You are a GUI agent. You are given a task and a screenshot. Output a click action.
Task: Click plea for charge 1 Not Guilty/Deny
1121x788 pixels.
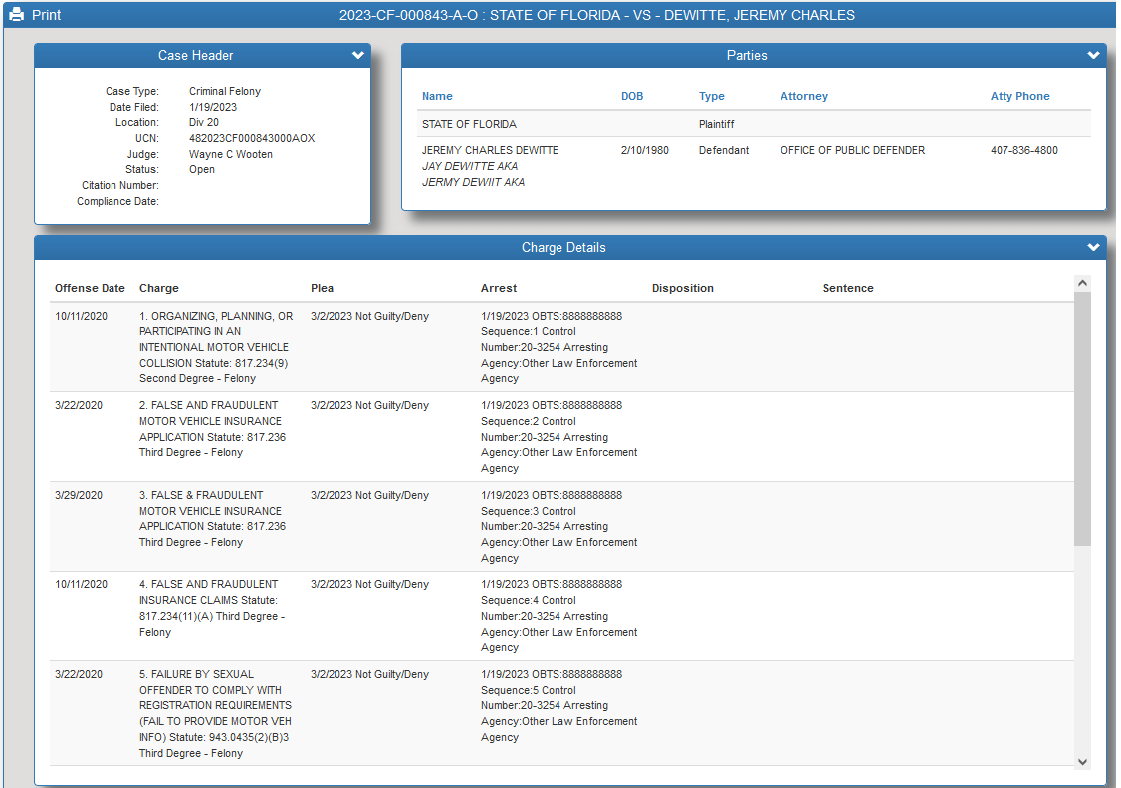pos(370,316)
